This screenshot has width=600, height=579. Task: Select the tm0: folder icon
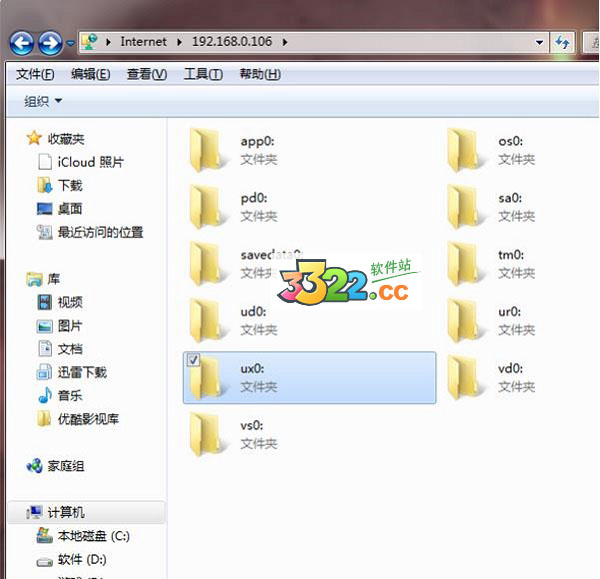465,264
